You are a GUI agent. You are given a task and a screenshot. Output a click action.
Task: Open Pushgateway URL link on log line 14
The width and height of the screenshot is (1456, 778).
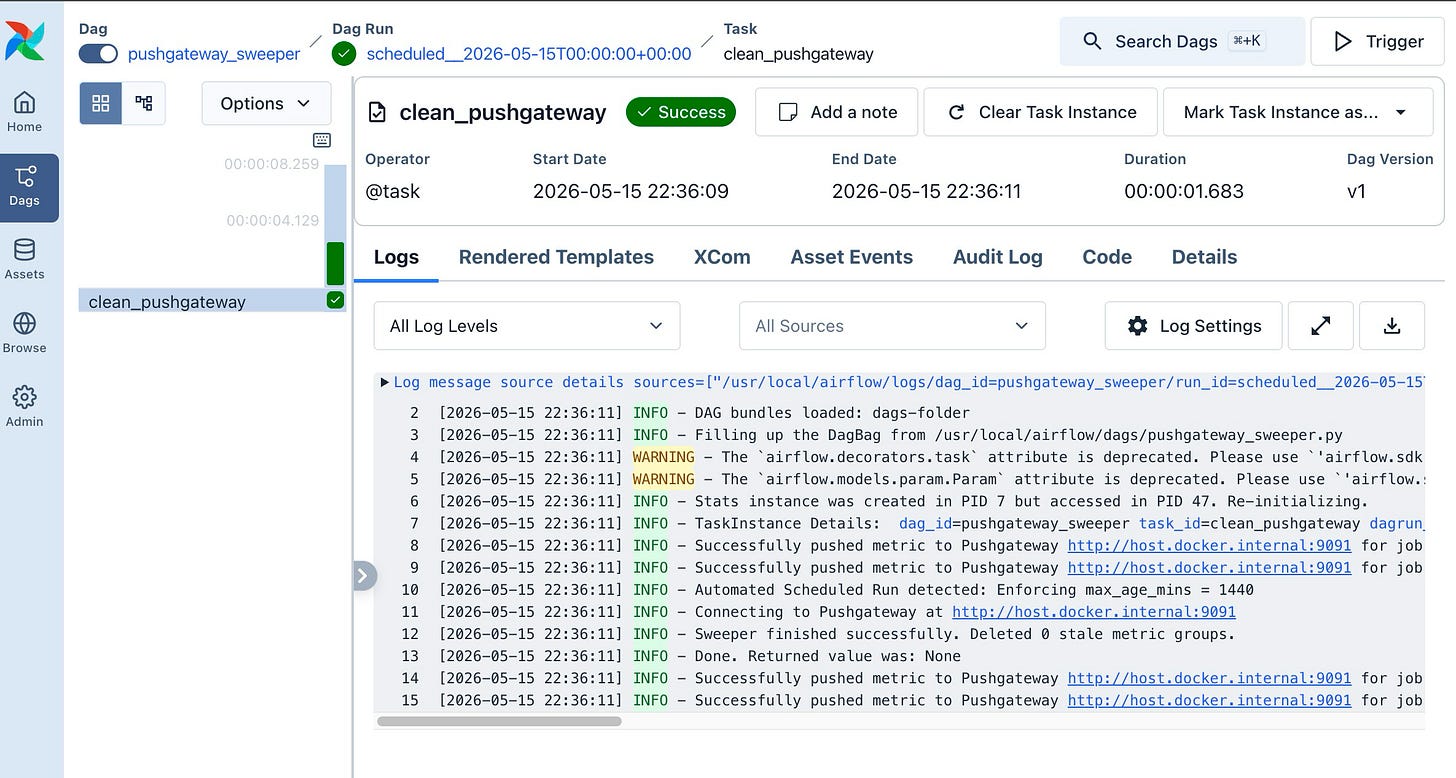(1209, 678)
